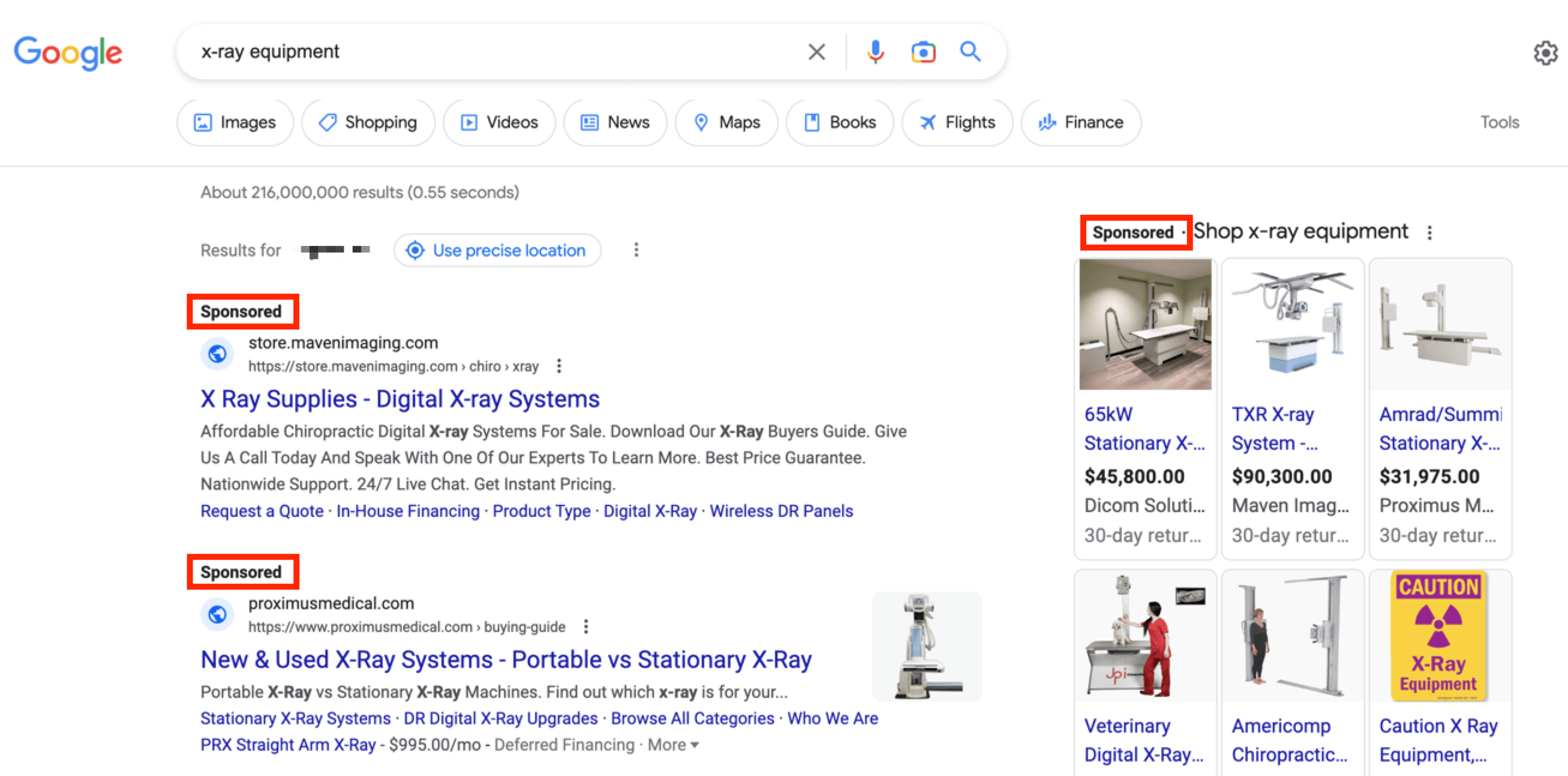Open New & Used X-Ray Systems result link
The image size is (1568, 776).
pyautogui.click(x=506, y=660)
